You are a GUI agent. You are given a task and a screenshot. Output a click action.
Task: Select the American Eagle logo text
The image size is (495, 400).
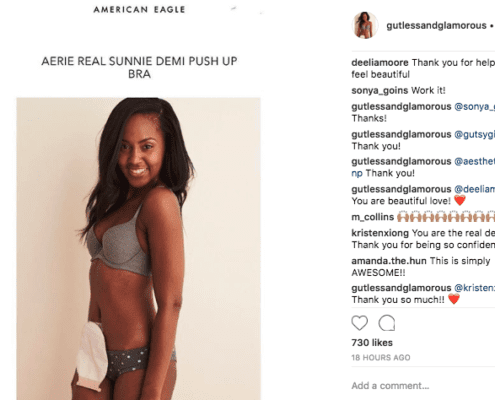pyautogui.click(x=139, y=10)
